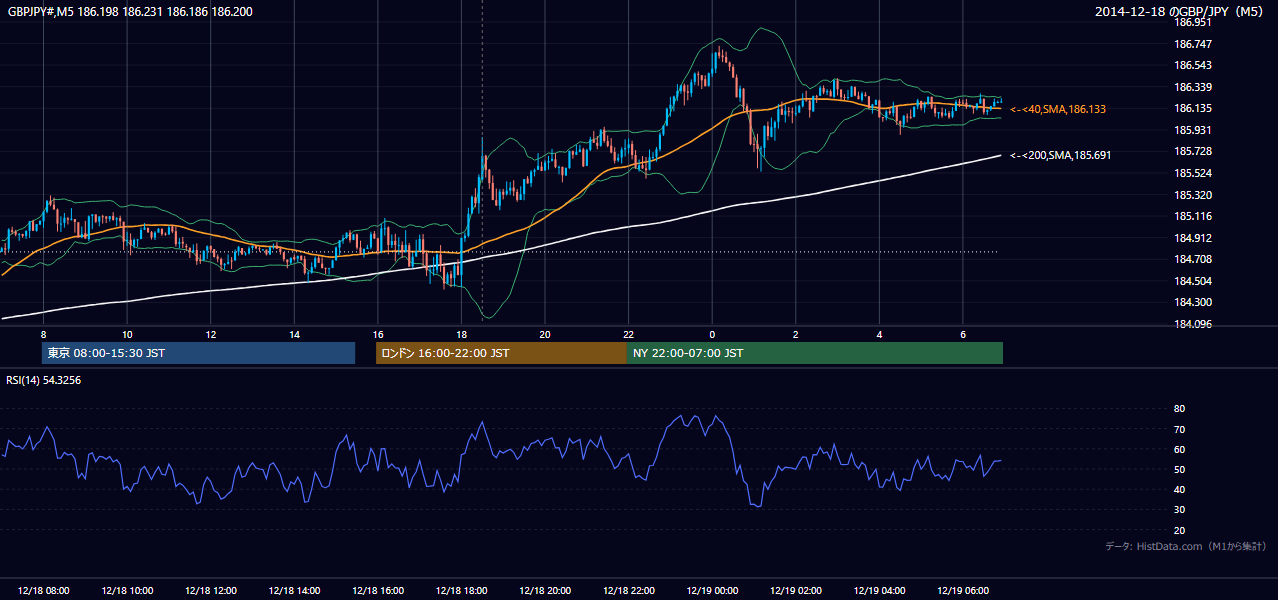Click the London session bar 16:00-22:00 JST
1278x600 pixels.
501,353
